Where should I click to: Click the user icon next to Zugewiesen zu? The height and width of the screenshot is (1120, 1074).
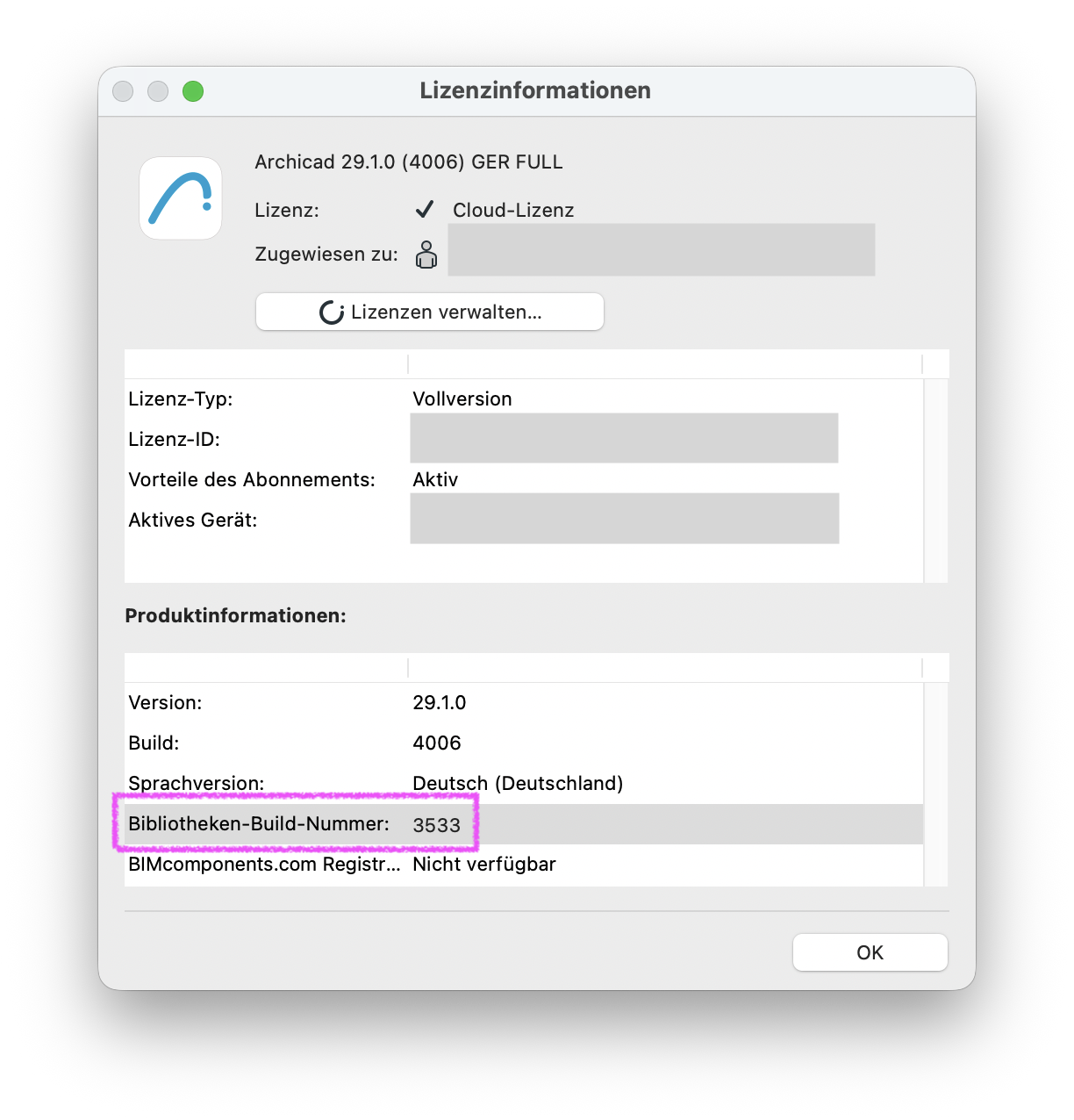pyautogui.click(x=426, y=255)
